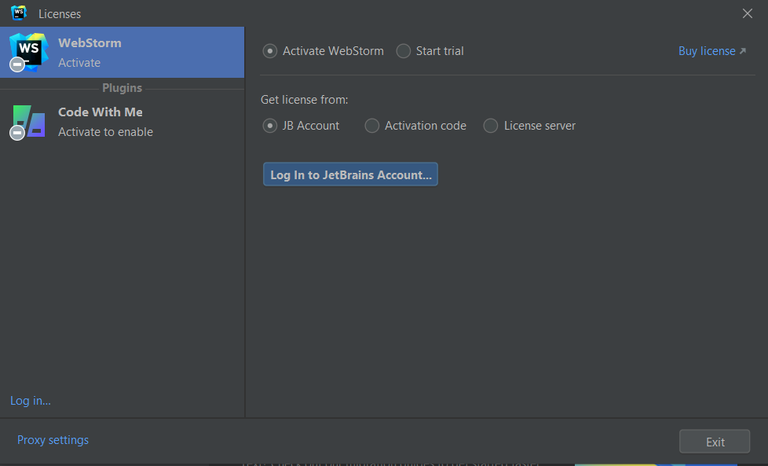Screen dimensions: 768x466
Task: Click the external arrow beside Buy license
Action: 743,51
